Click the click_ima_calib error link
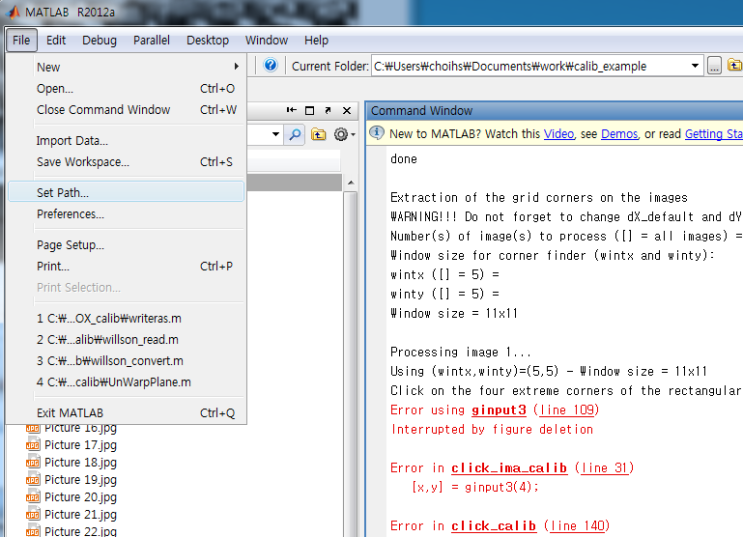The image size is (743, 537). (508, 468)
